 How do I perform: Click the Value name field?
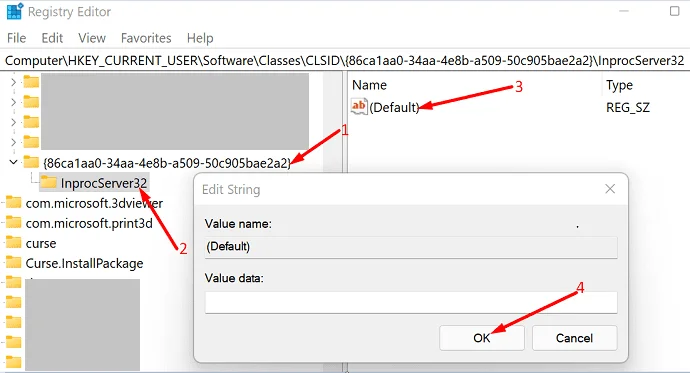411,247
